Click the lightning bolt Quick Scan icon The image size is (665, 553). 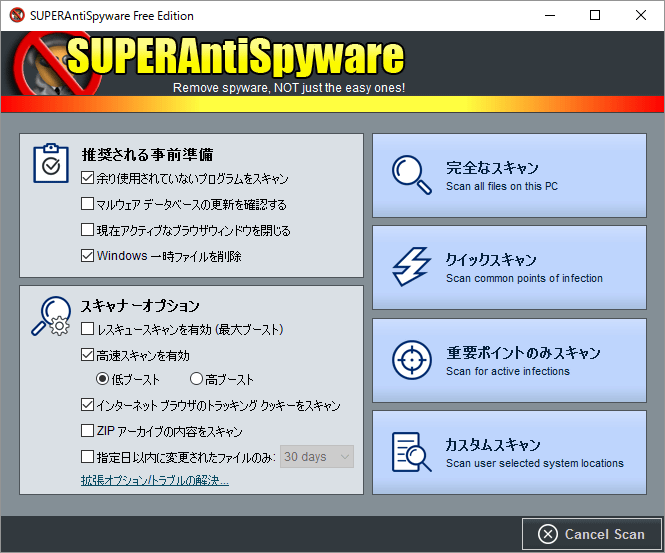pyautogui.click(x=411, y=267)
